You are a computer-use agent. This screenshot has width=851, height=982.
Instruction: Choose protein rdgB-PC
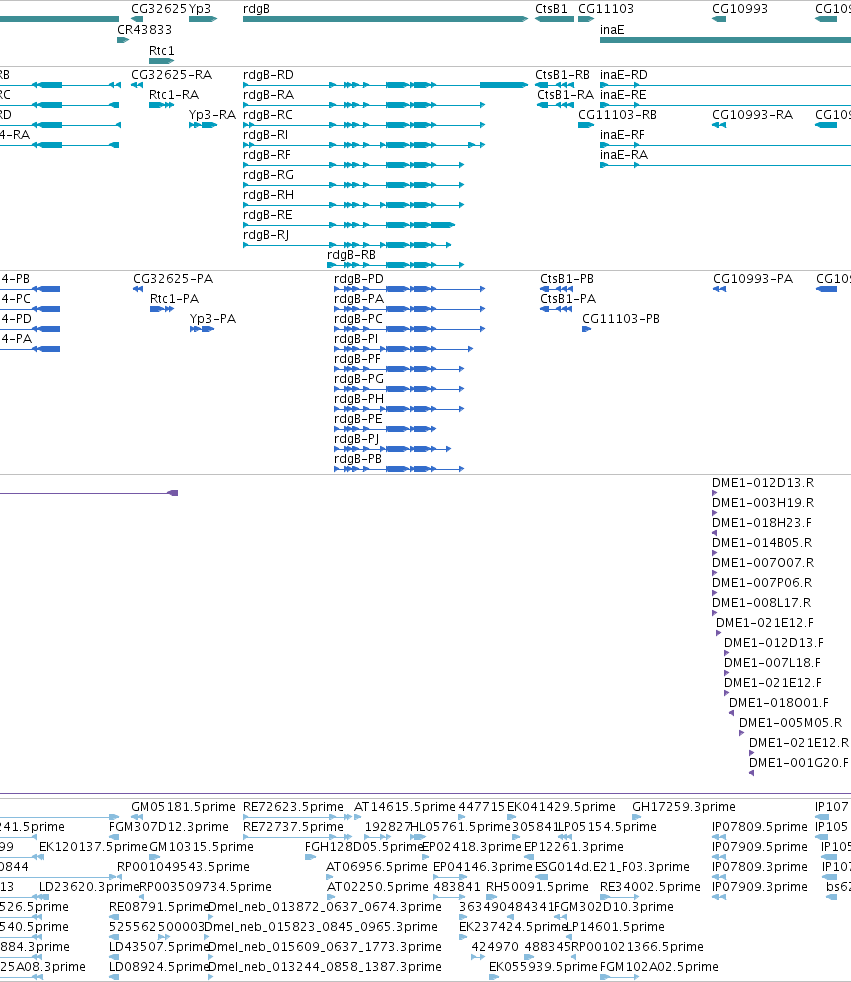(358, 319)
